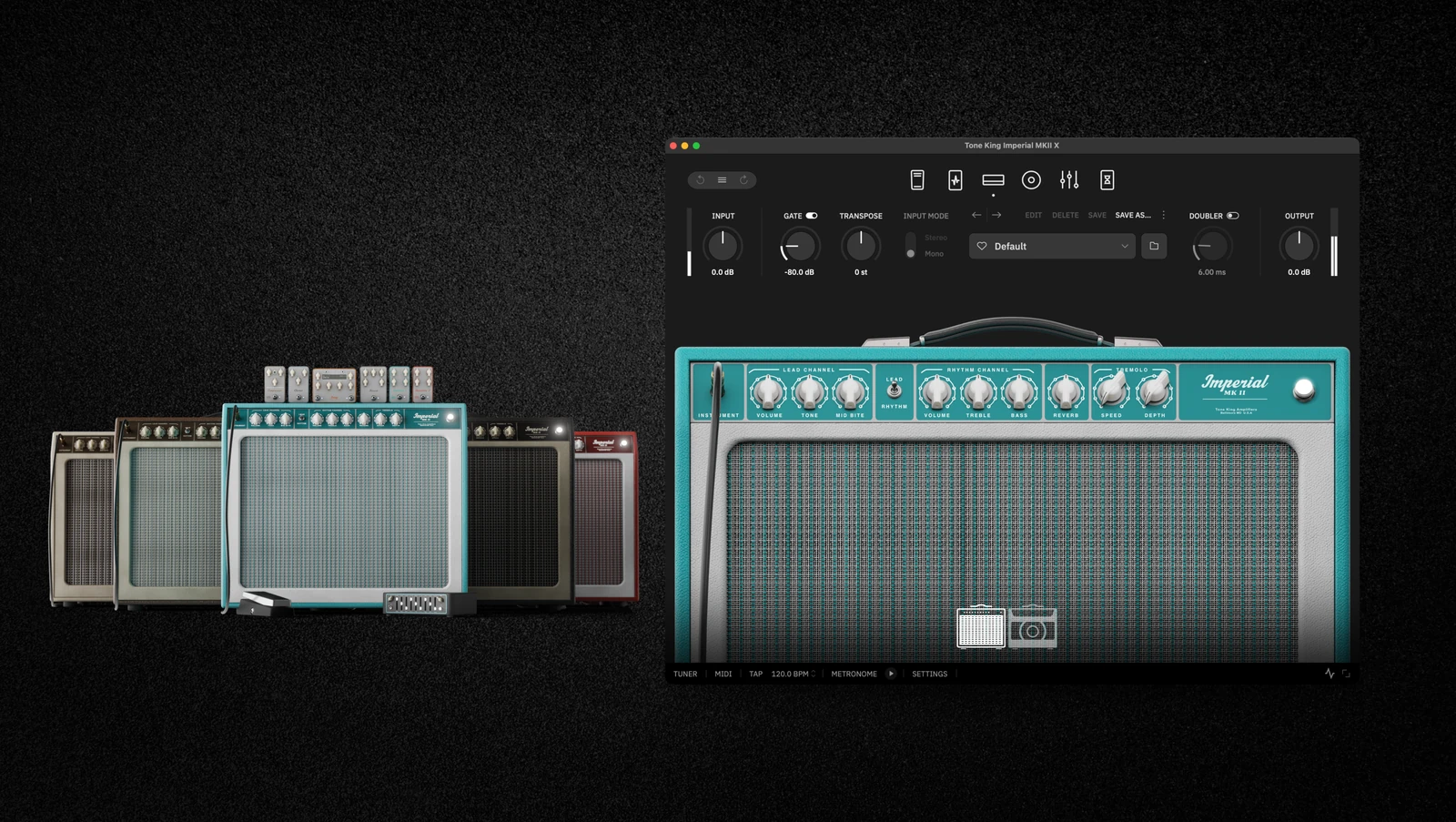Click the resize window icon in bottom bar

tap(1346, 674)
